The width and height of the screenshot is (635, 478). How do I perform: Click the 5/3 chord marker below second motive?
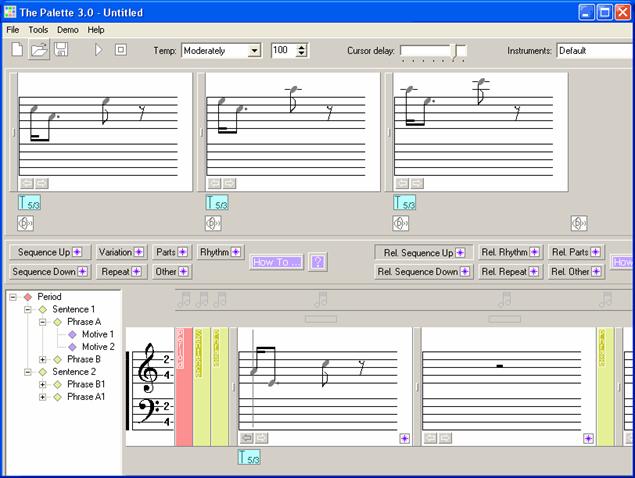pyautogui.click(x=215, y=203)
